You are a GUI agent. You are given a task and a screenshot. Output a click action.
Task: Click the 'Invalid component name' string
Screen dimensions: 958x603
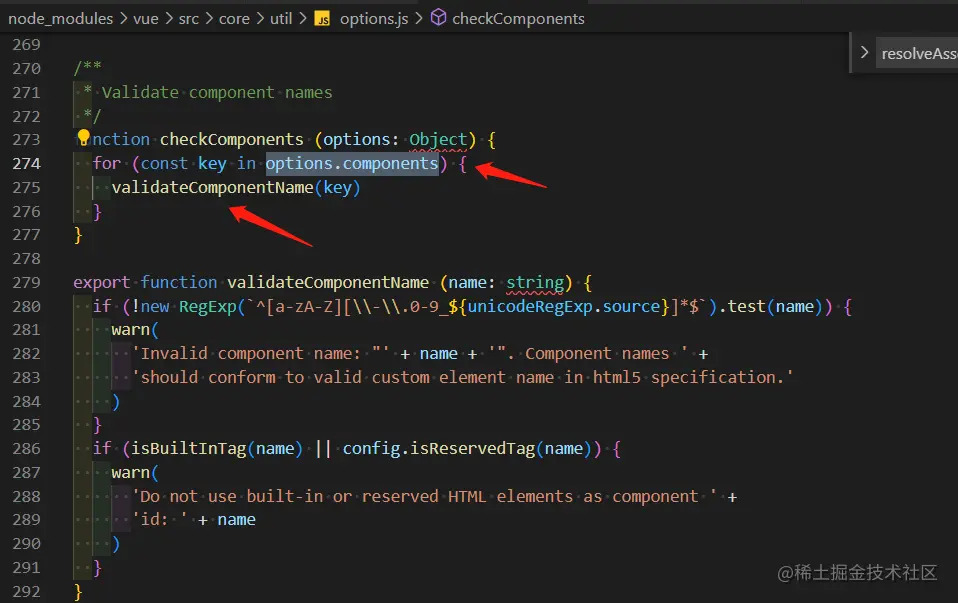pos(263,354)
